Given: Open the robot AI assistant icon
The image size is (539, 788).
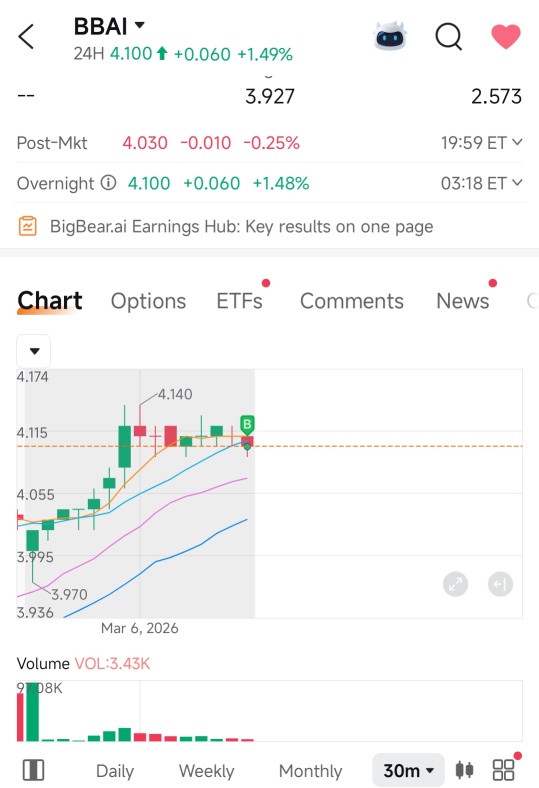Looking at the screenshot, I should 390,36.
